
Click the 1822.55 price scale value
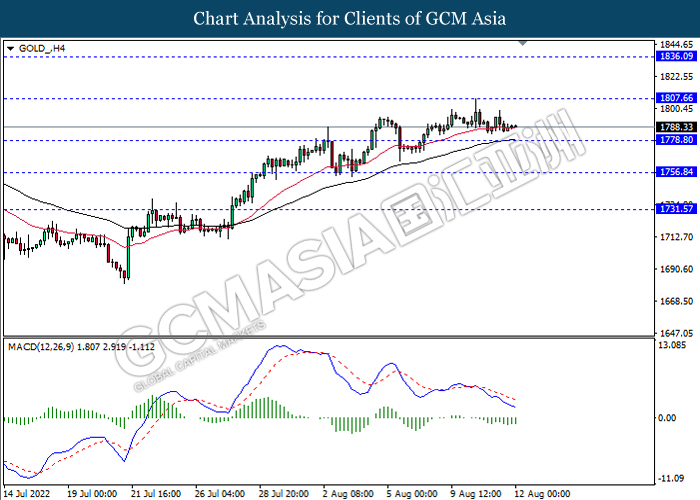[676, 77]
